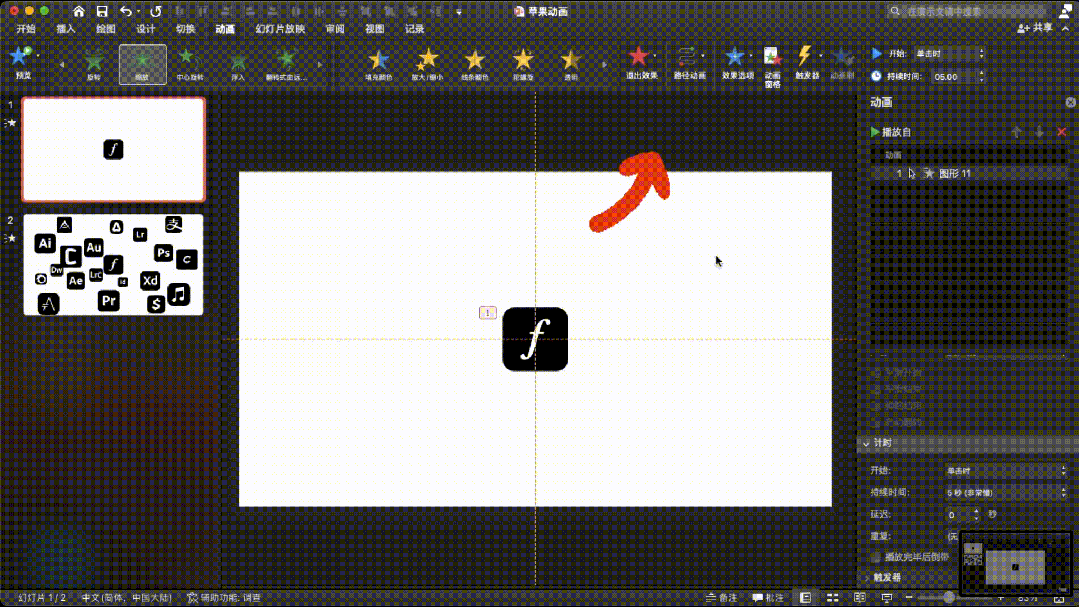This screenshot has height=607, width=1079.
Task: Move the animation up in the order
Action: [1016, 131]
